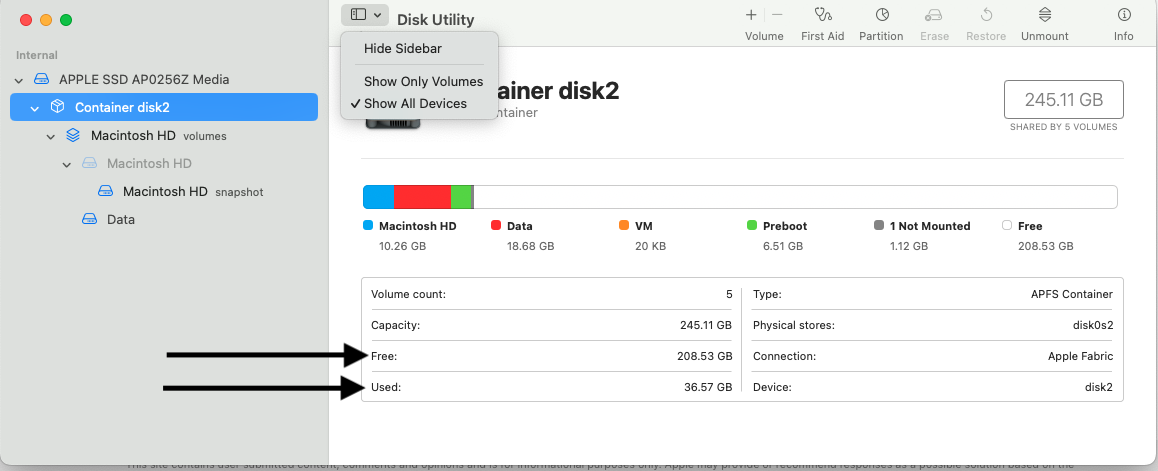Click the Volume count row
This screenshot has height=471, width=1158.
[551, 294]
